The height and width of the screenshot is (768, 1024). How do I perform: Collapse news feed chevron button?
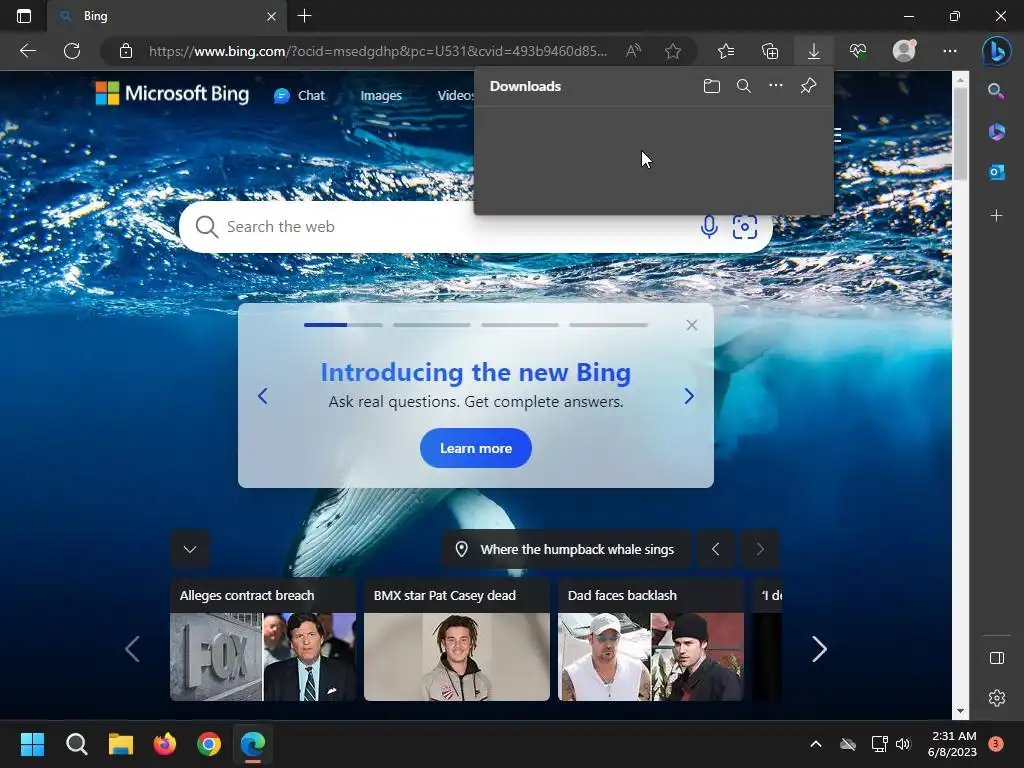click(190, 549)
